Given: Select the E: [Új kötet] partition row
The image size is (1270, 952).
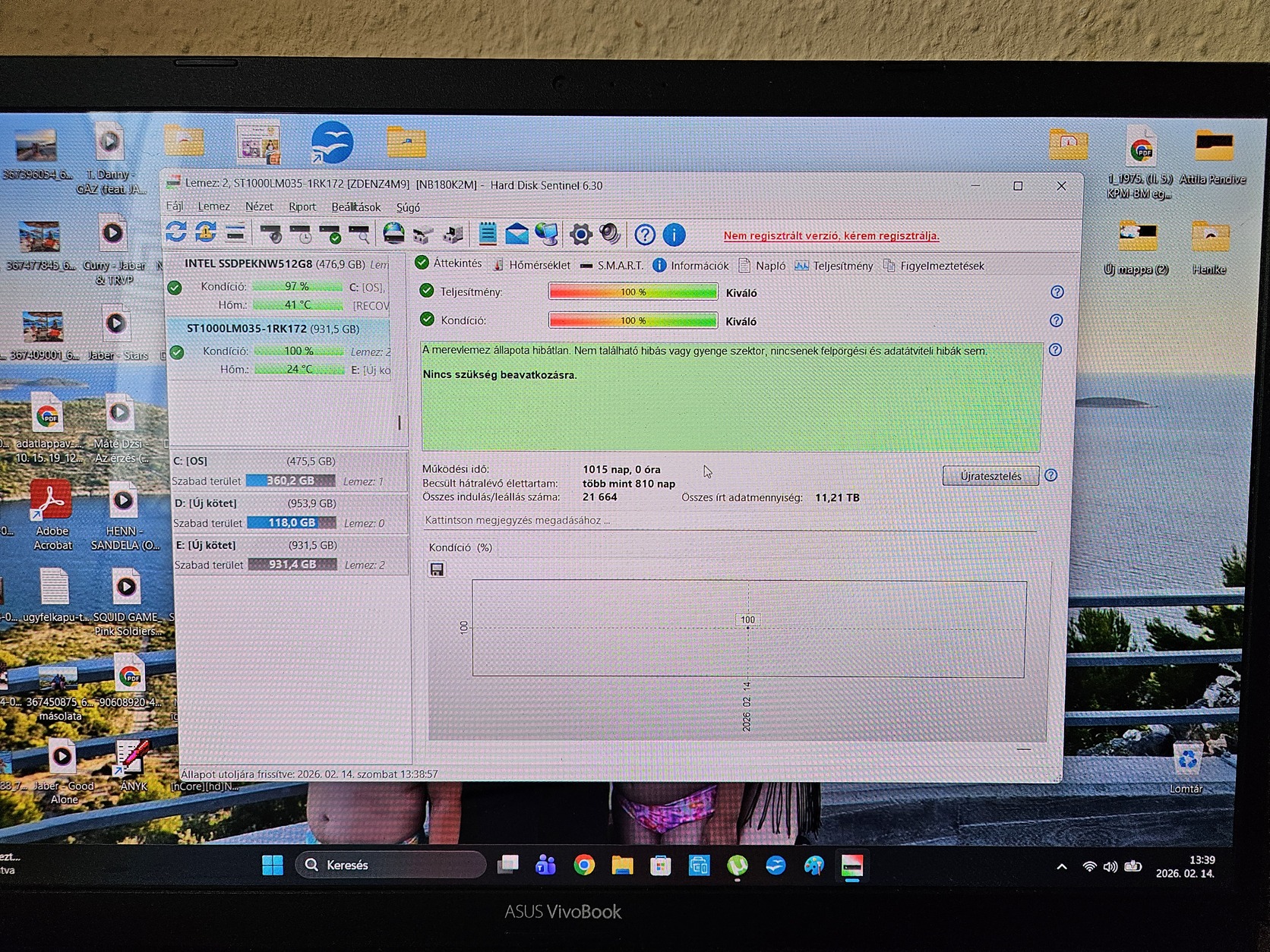Looking at the screenshot, I should click(x=290, y=555).
